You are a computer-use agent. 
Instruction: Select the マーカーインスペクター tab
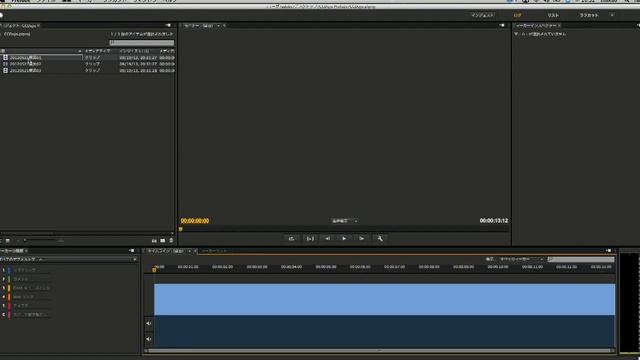(x=537, y=25)
